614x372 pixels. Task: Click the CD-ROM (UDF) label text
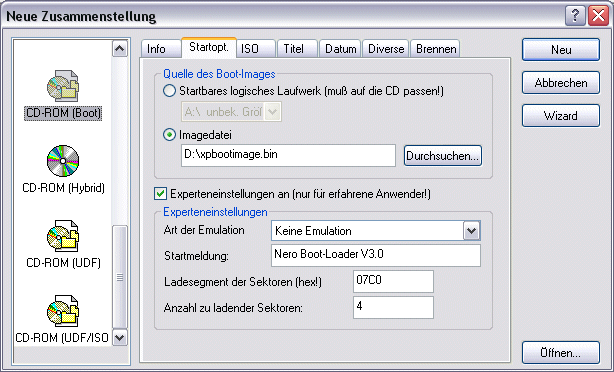[63, 262]
